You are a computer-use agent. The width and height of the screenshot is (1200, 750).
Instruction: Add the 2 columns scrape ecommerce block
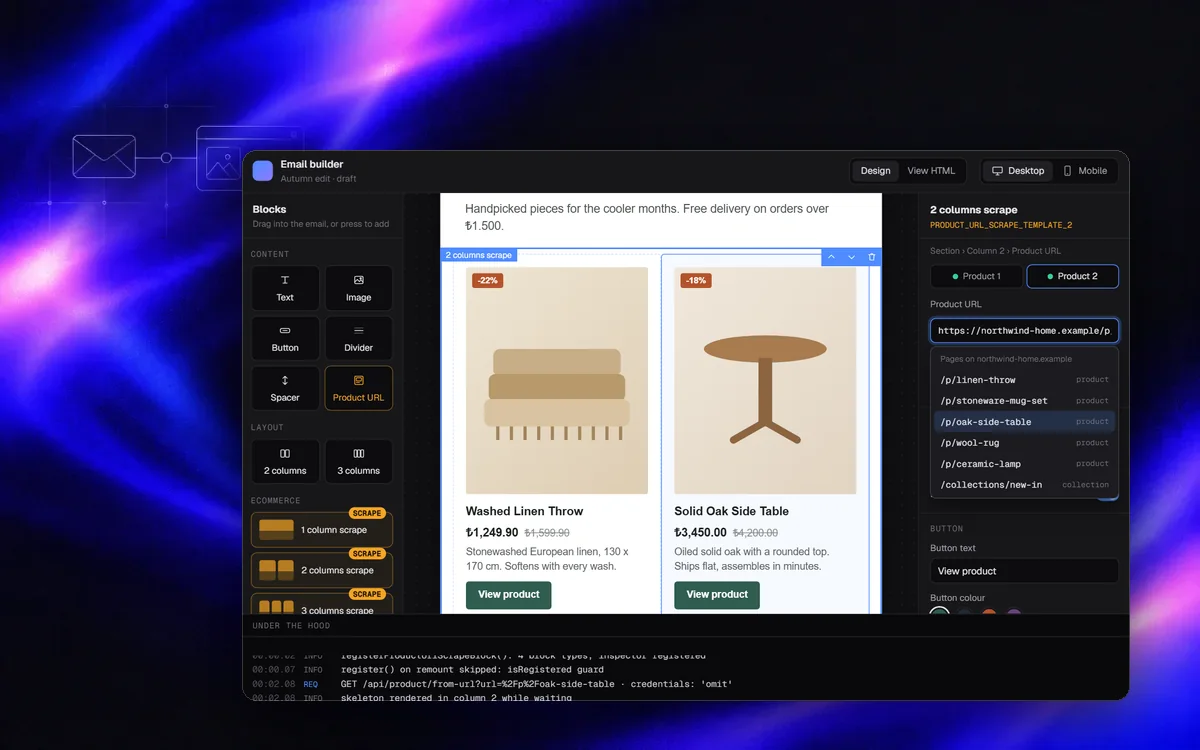click(x=322, y=570)
